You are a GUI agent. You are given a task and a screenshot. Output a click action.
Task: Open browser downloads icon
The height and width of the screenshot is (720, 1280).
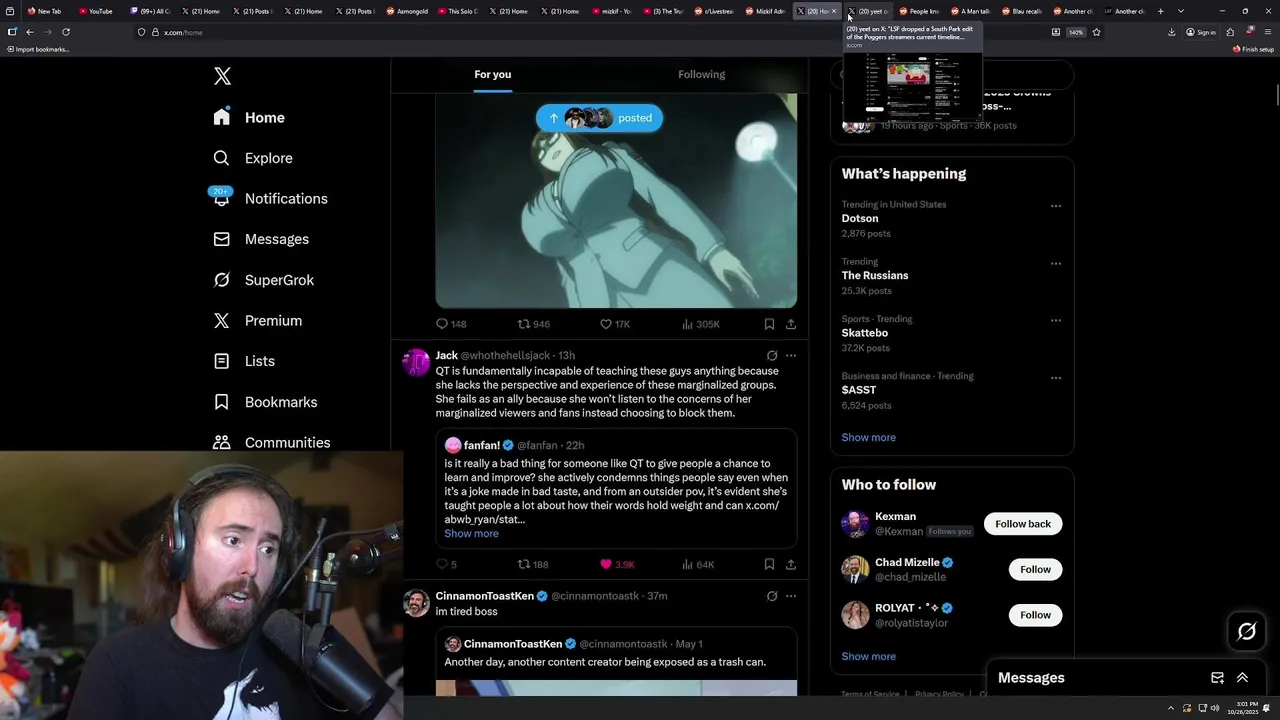click(x=1172, y=32)
